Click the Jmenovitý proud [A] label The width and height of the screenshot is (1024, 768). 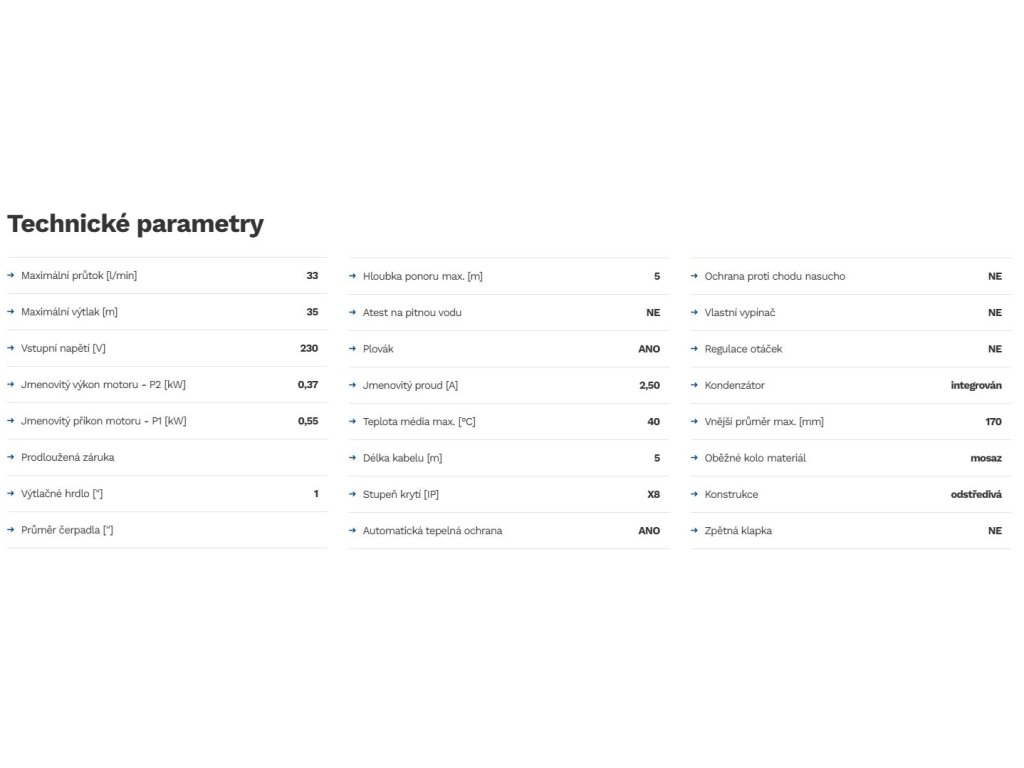pyautogui.click(x=410, y=385)
